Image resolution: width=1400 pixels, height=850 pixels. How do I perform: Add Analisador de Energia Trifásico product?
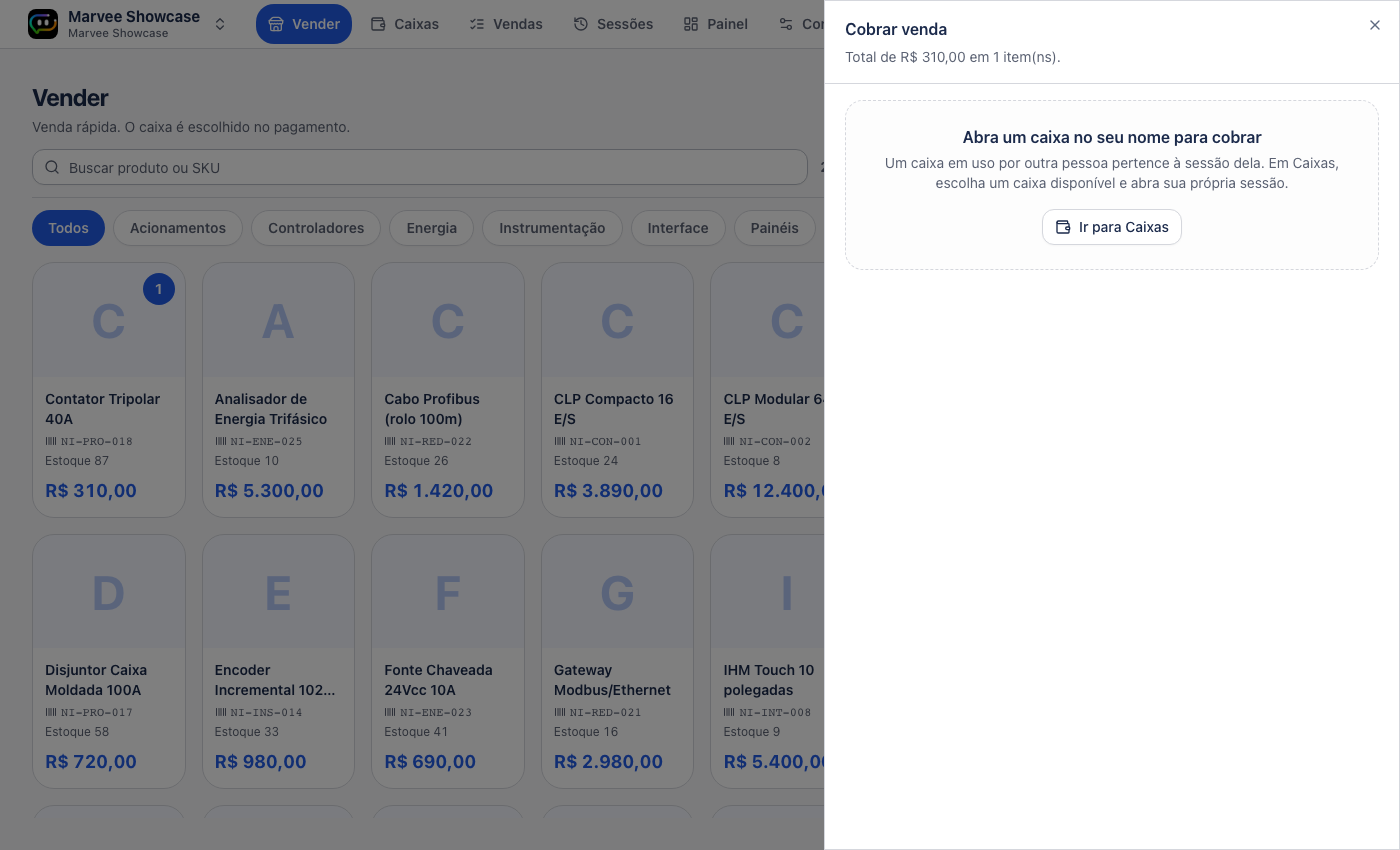278,390
